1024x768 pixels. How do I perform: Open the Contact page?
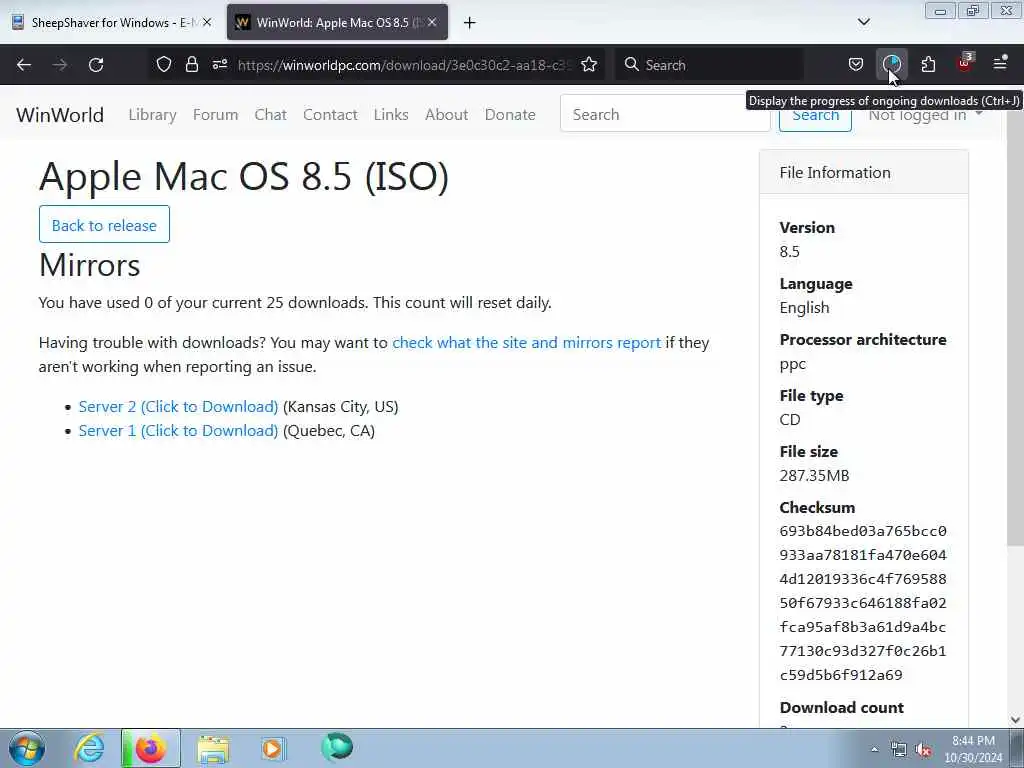pyautogui.click(x=330, y=115)
